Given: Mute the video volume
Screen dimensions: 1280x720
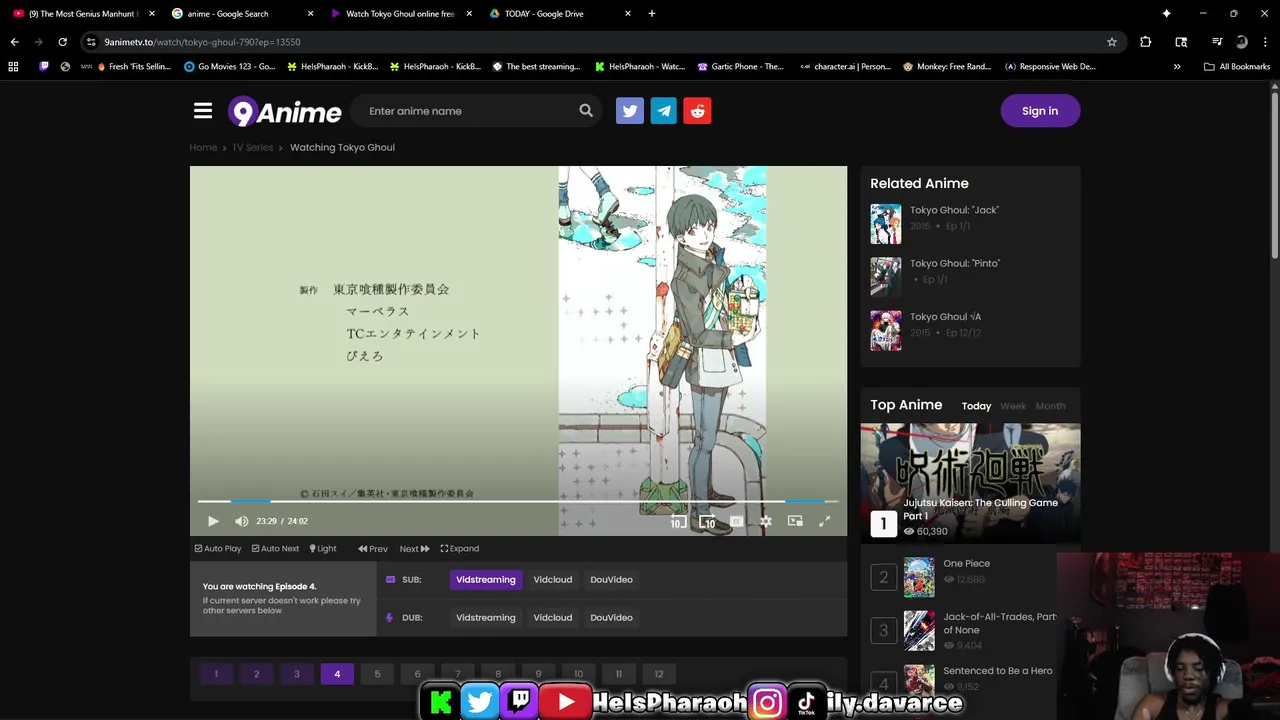Looking at the screenshot, I should (241, 521).
